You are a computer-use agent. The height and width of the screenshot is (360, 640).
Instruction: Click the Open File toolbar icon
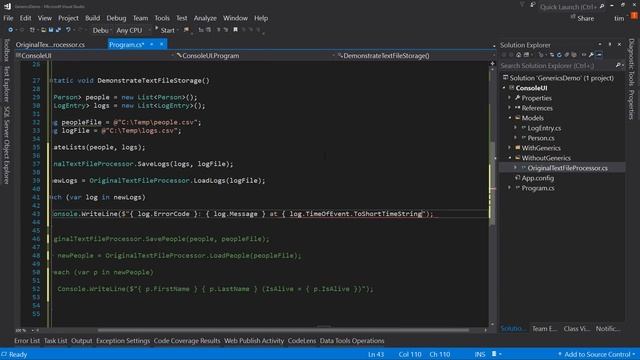click(43, 30)
